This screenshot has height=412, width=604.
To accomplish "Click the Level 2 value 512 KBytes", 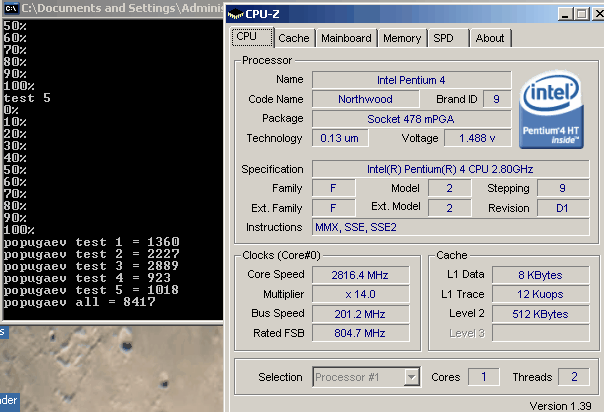I will [540, 314].
